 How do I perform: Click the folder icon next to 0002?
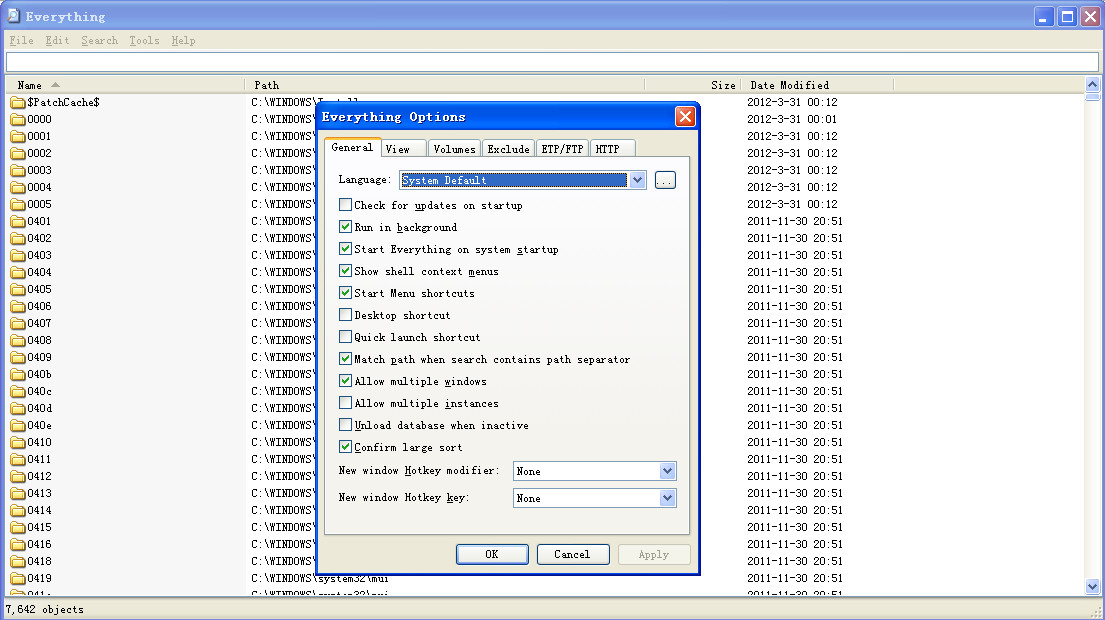tap(18, 154)
